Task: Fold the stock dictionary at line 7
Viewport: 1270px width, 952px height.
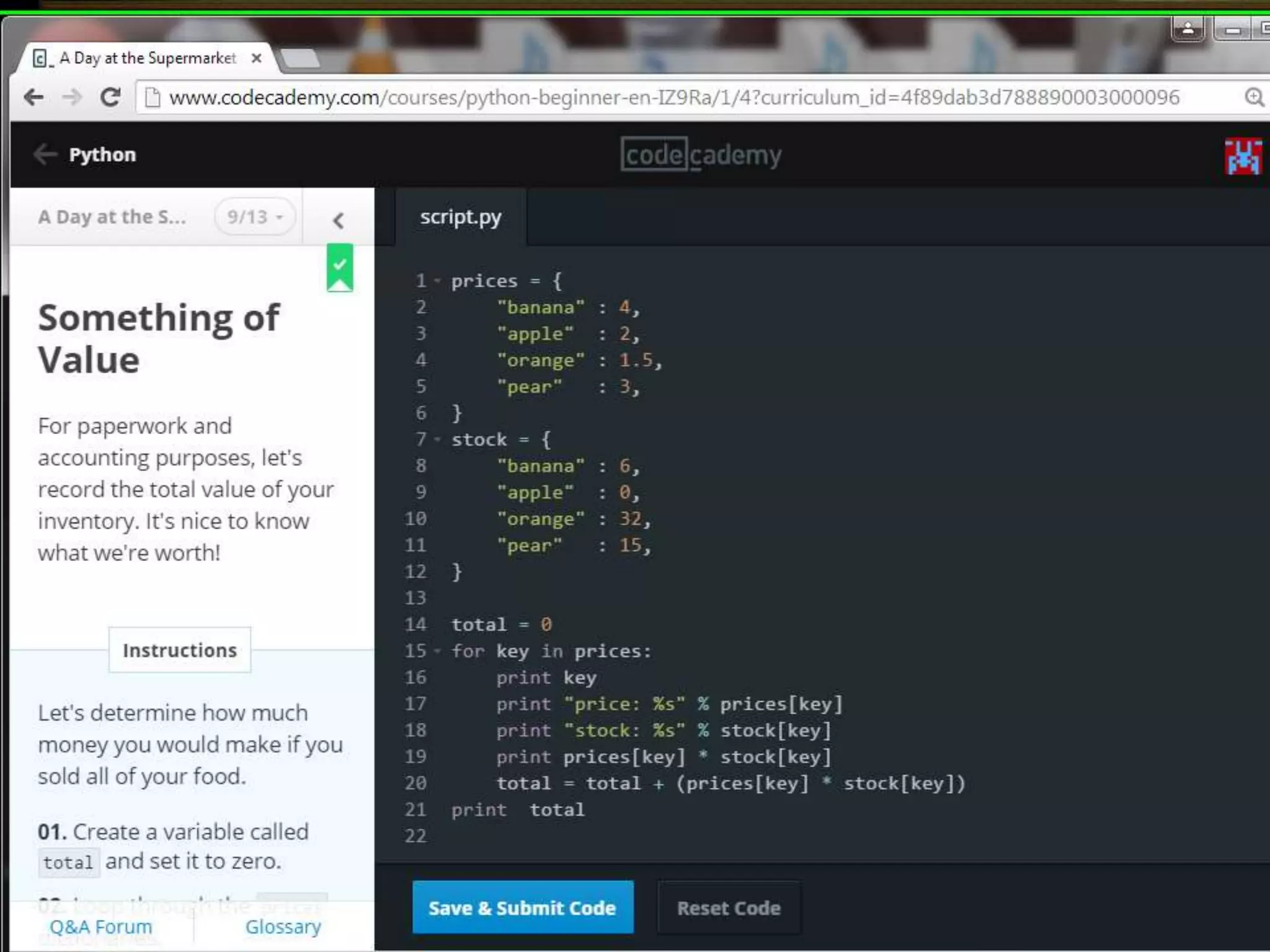Action: (438, 440)
